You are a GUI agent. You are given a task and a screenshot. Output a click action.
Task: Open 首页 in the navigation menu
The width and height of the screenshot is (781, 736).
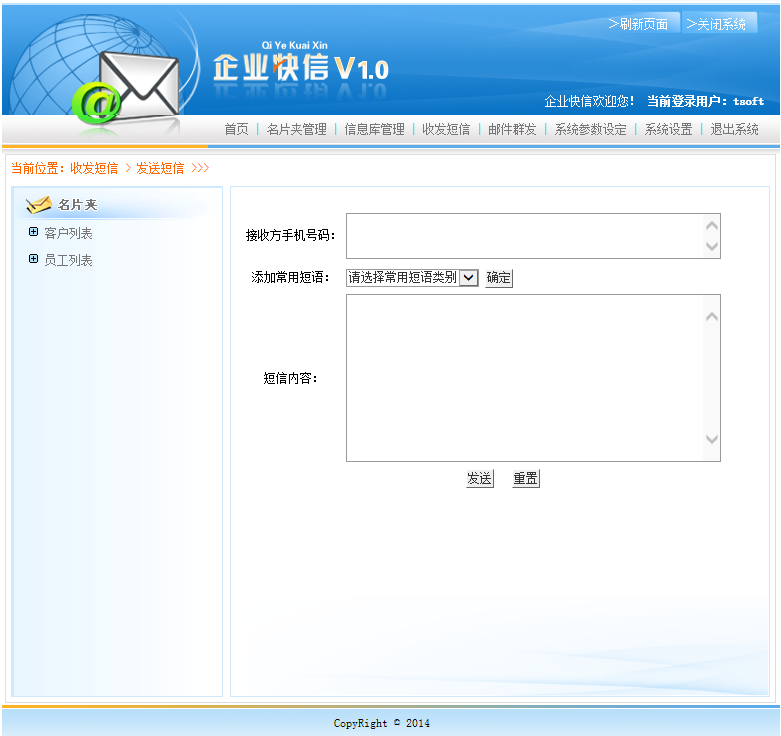click(236, 129)
